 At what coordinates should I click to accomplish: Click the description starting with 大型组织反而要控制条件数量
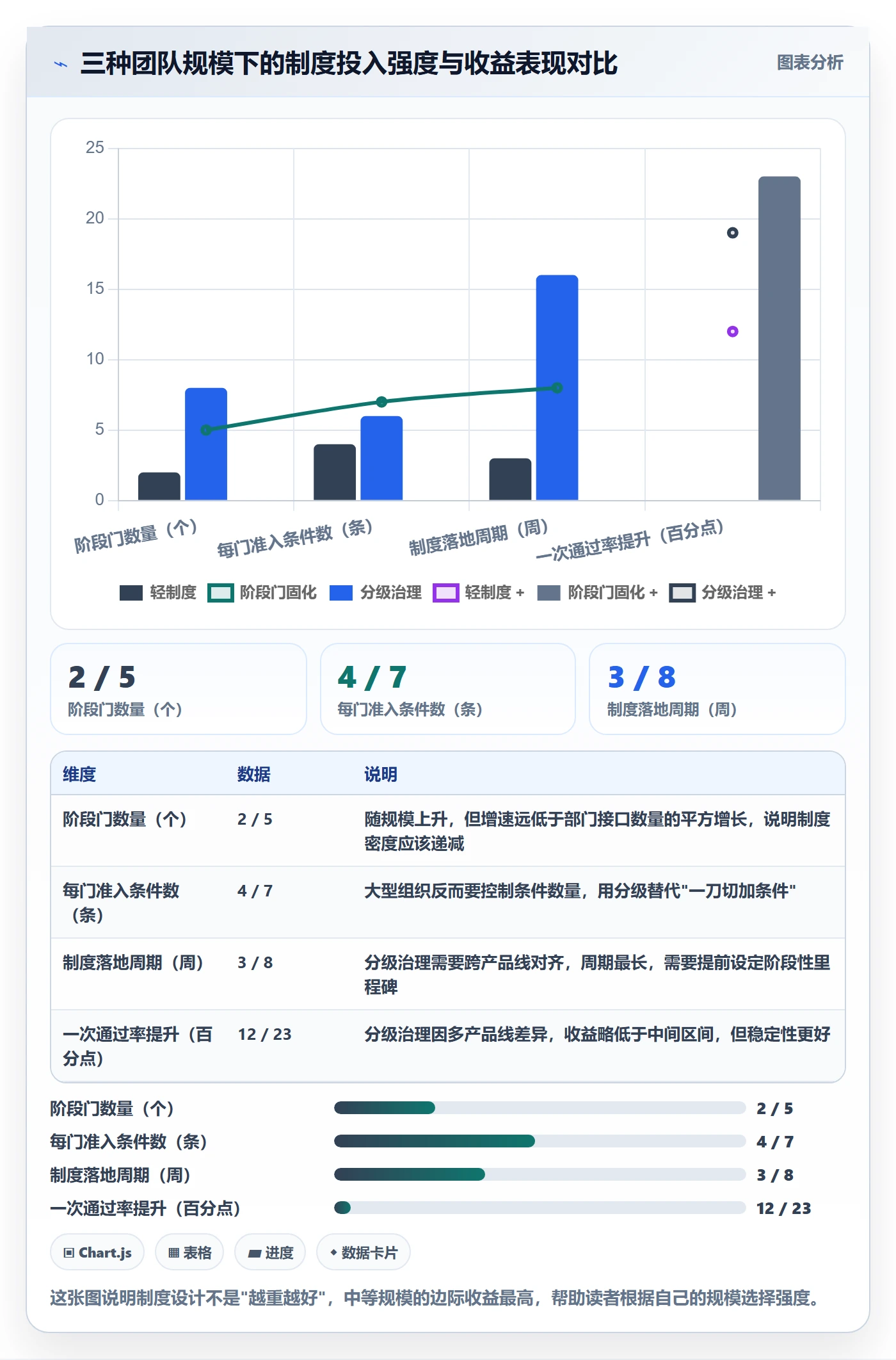[580, 891]
